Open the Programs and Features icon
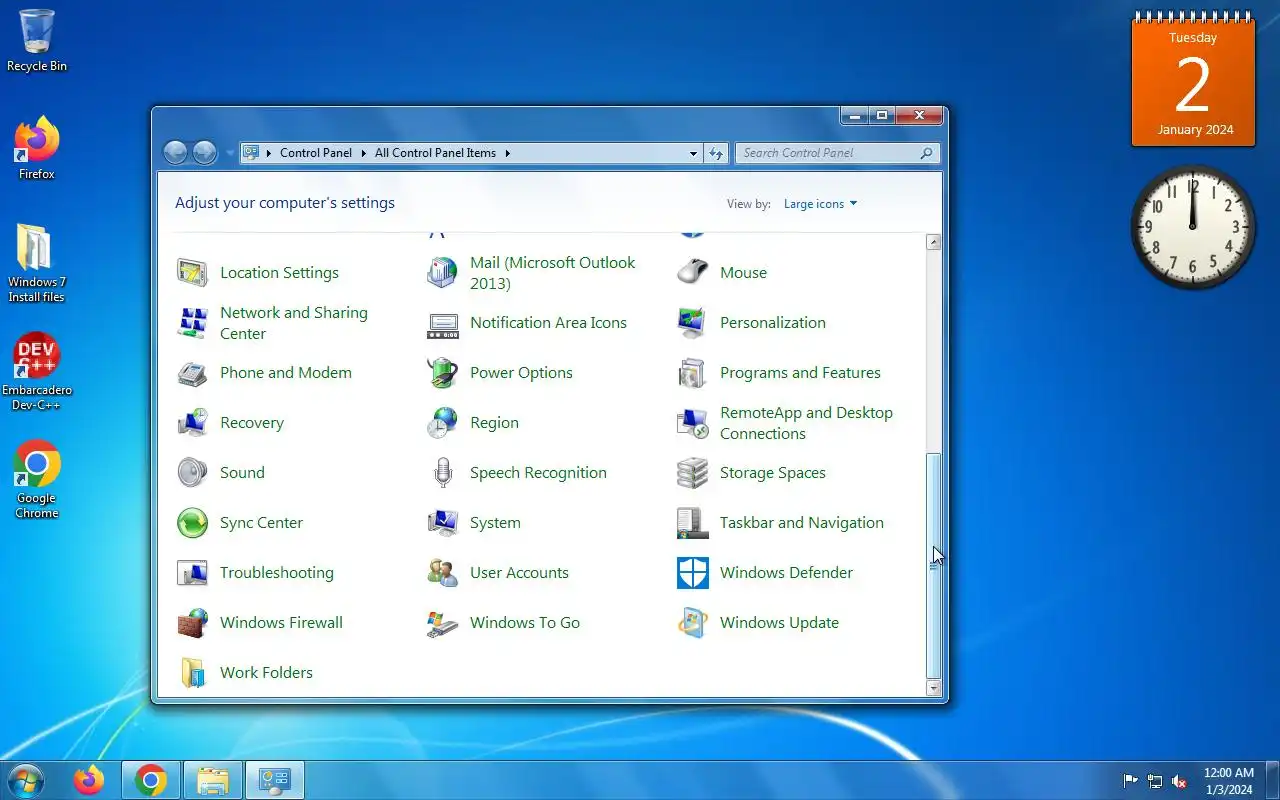This screenshot has height=800, width=1280. coord(692,372)
